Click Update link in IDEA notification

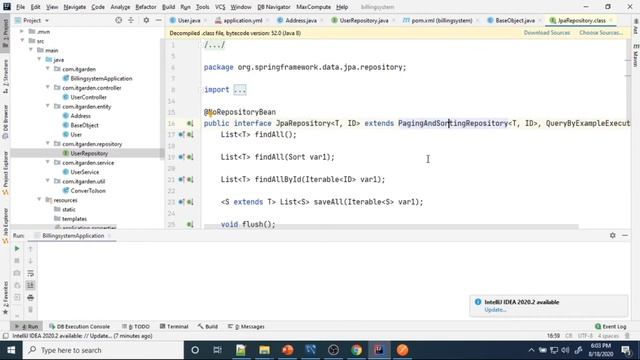(495, 310)
